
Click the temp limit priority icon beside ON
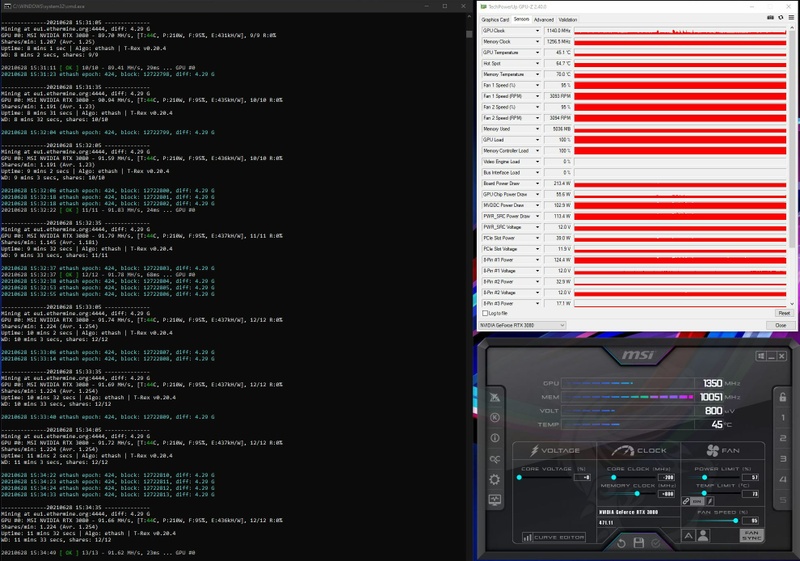[x=710, y=501]
